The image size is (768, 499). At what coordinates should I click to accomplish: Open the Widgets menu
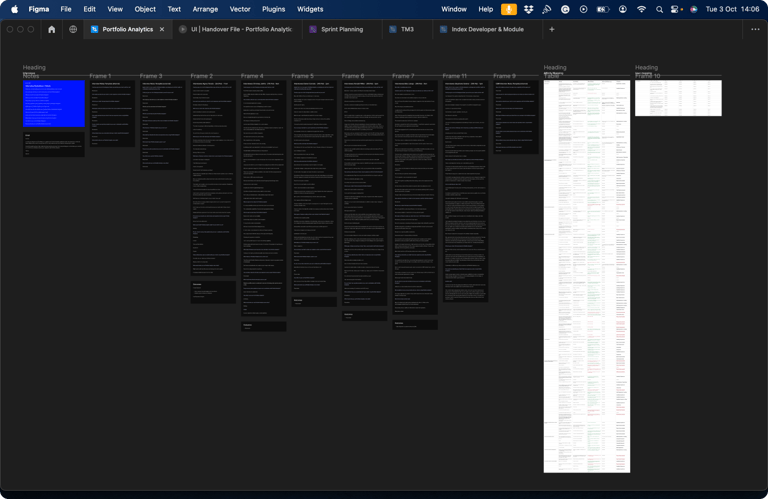[x=310, y=9]
